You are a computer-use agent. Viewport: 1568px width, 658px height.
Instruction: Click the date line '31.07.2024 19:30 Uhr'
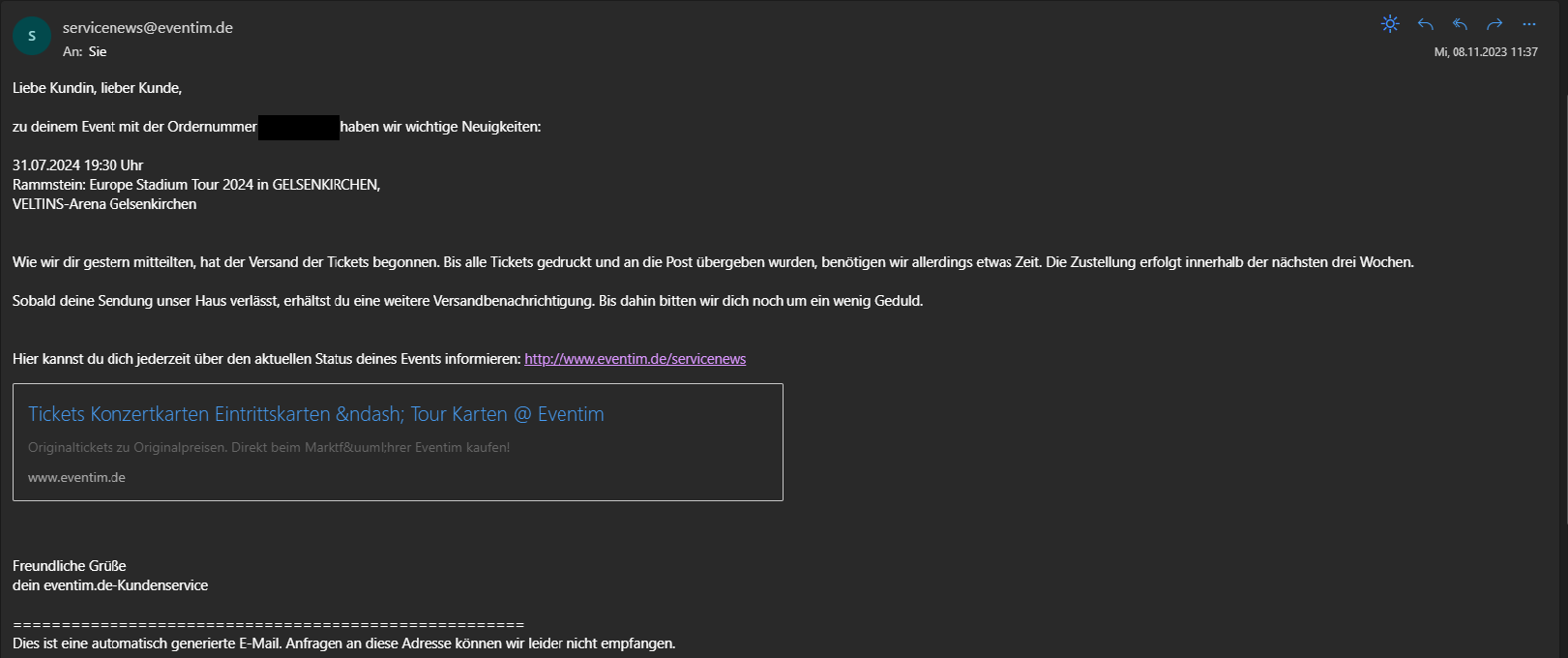(77, 165)
